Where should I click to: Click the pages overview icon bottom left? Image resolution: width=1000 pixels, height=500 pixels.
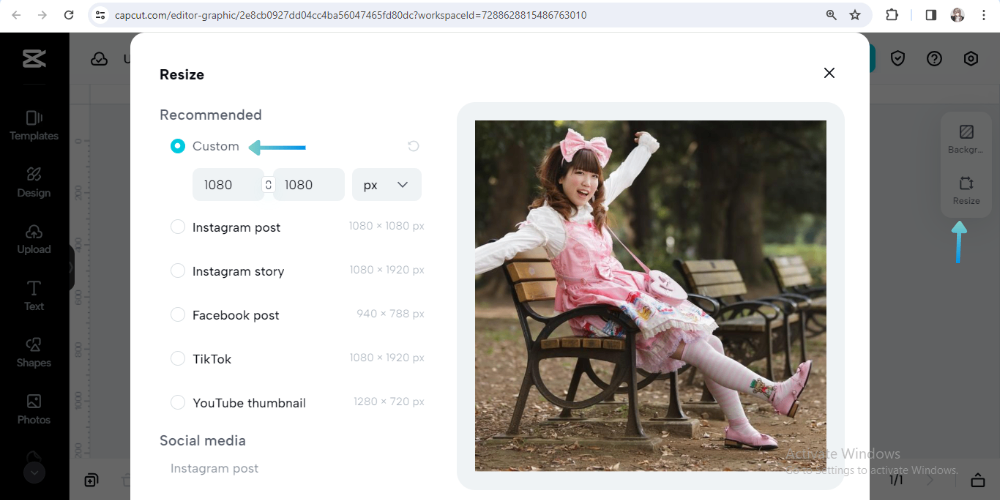(91, 480)
